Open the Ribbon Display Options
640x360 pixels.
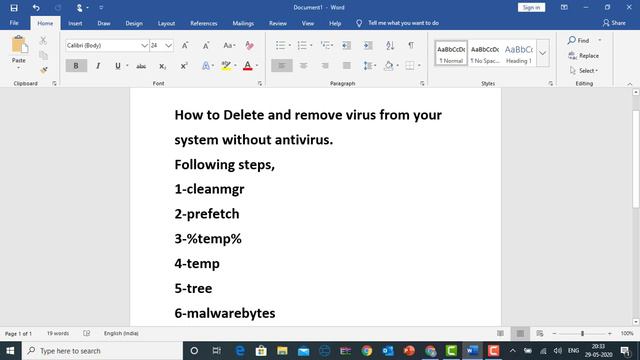pos(564,7)
